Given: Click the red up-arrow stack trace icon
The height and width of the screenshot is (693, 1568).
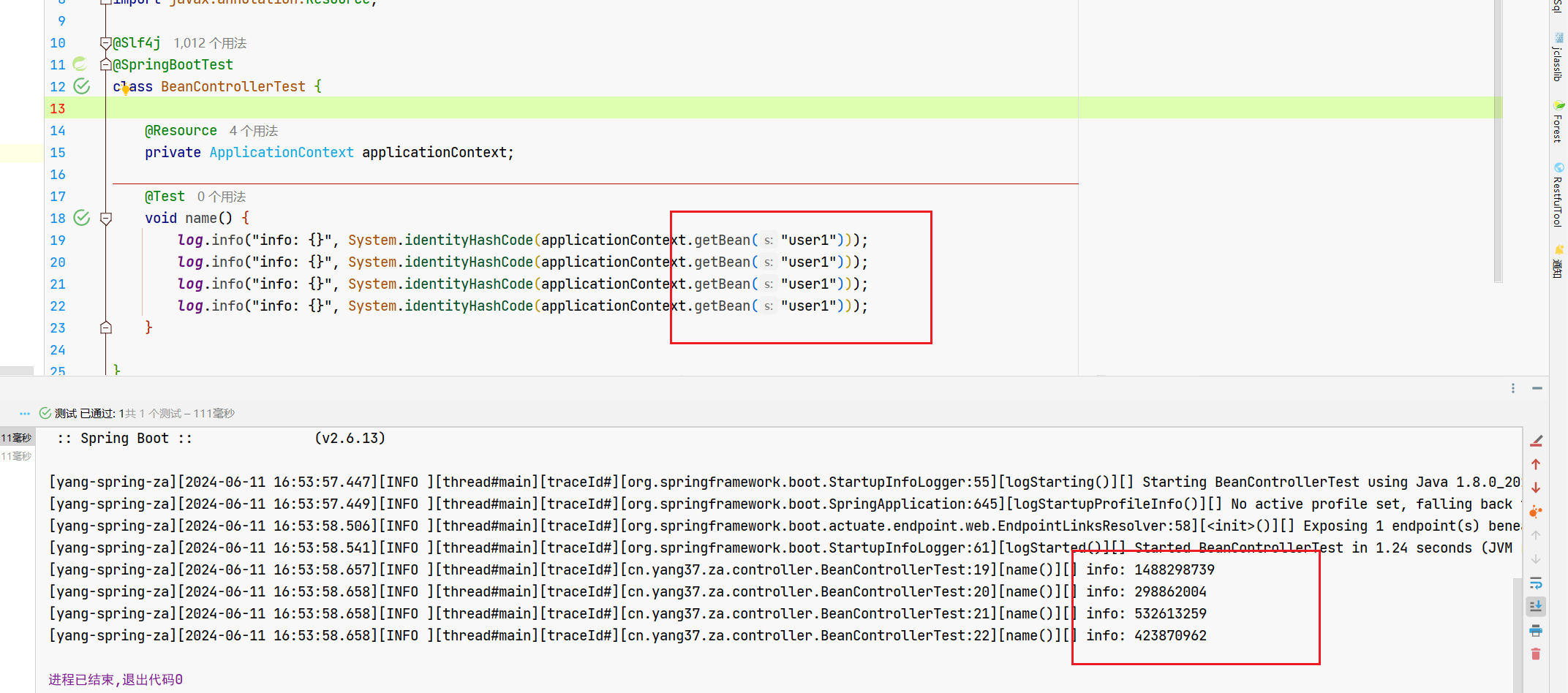Looking at the screenshot, I should [x=1536, y=464].
